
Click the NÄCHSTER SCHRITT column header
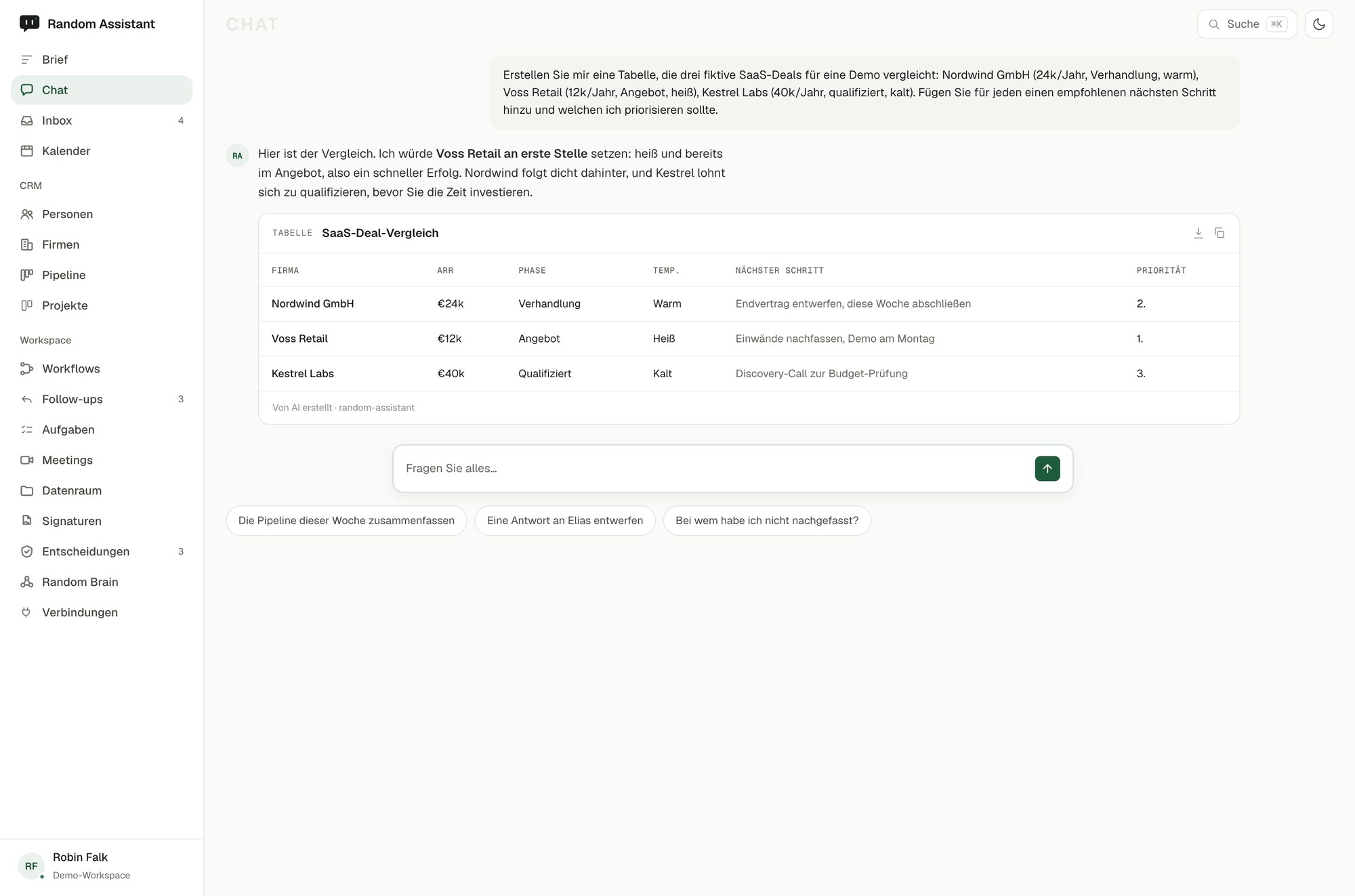[x=779, y=270]
